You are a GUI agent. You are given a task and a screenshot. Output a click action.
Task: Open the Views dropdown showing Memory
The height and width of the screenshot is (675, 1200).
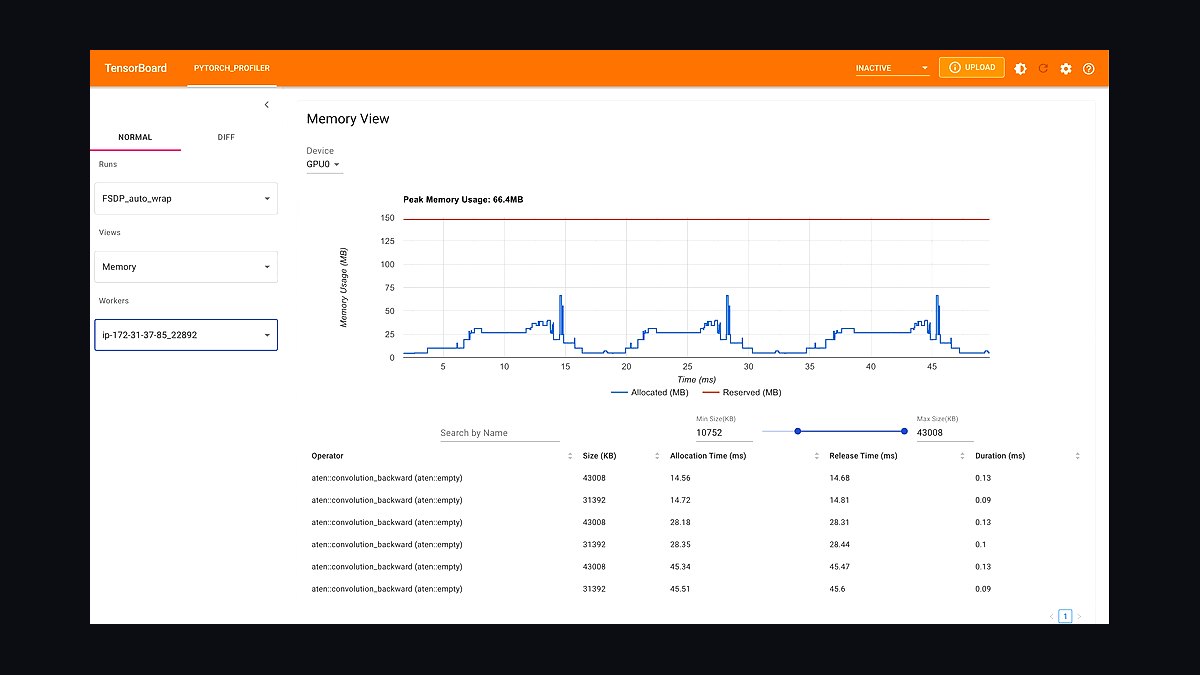click(186, 267)
